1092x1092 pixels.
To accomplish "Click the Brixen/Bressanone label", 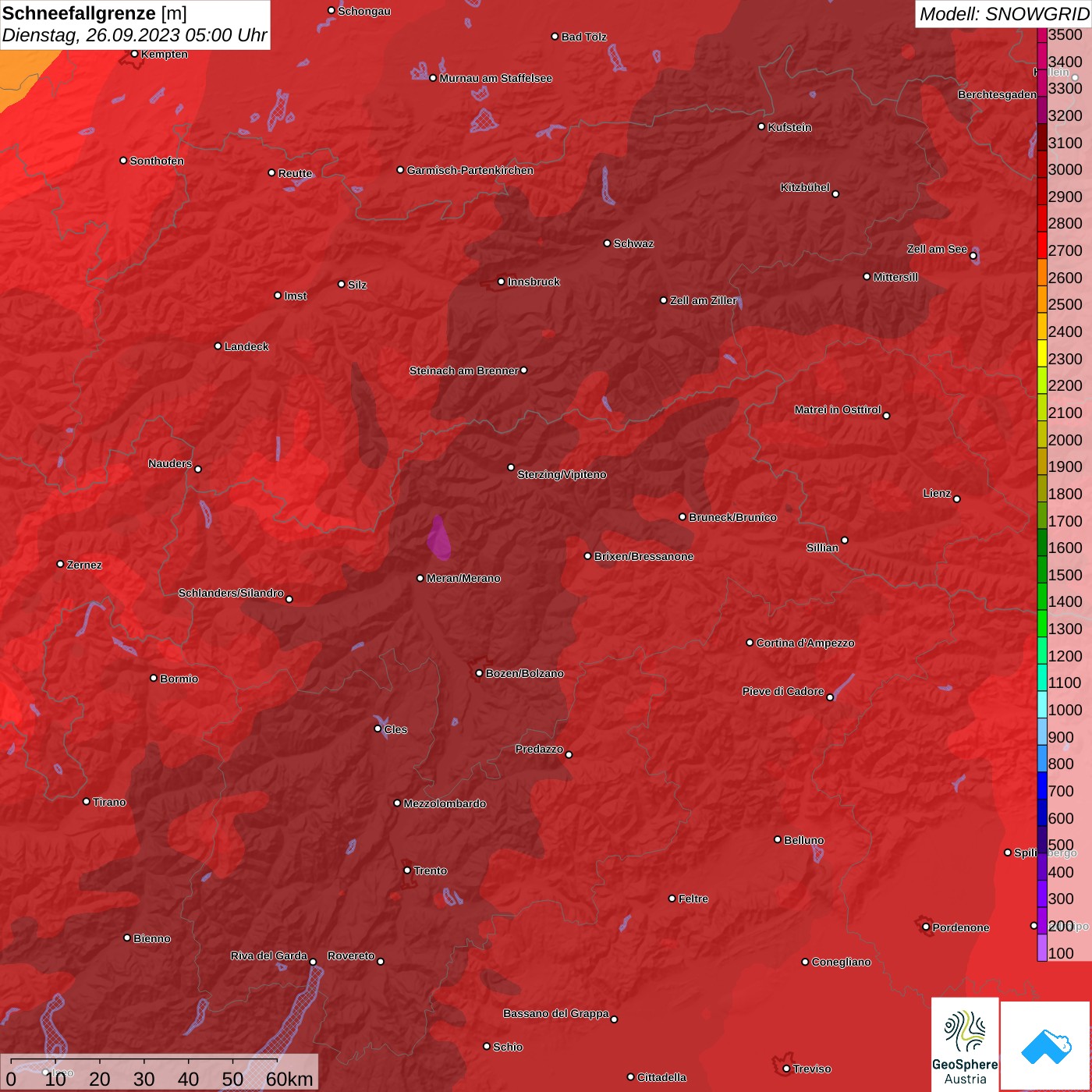I will [643, 556].
